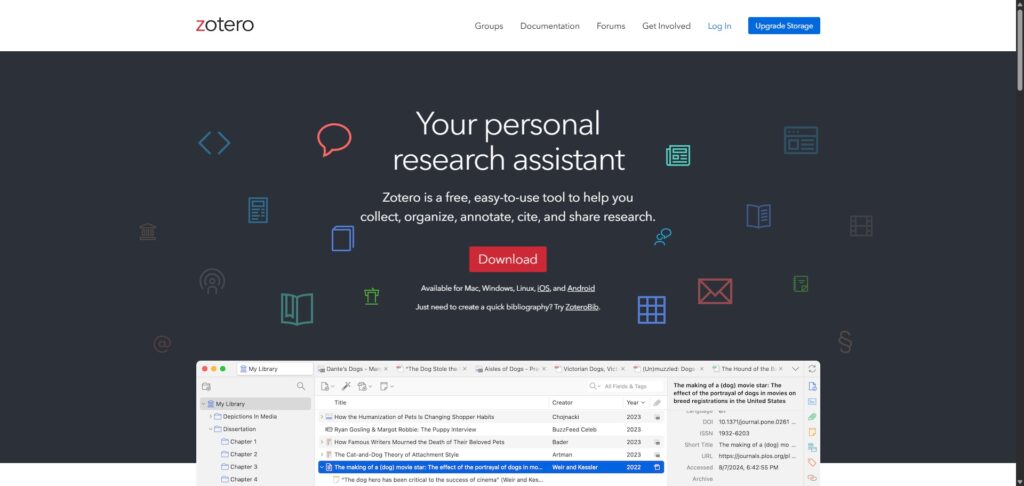Click the attachment icon on the Artman row
The width and height of the screenshot is (1024, 486).
click(657, 455)
